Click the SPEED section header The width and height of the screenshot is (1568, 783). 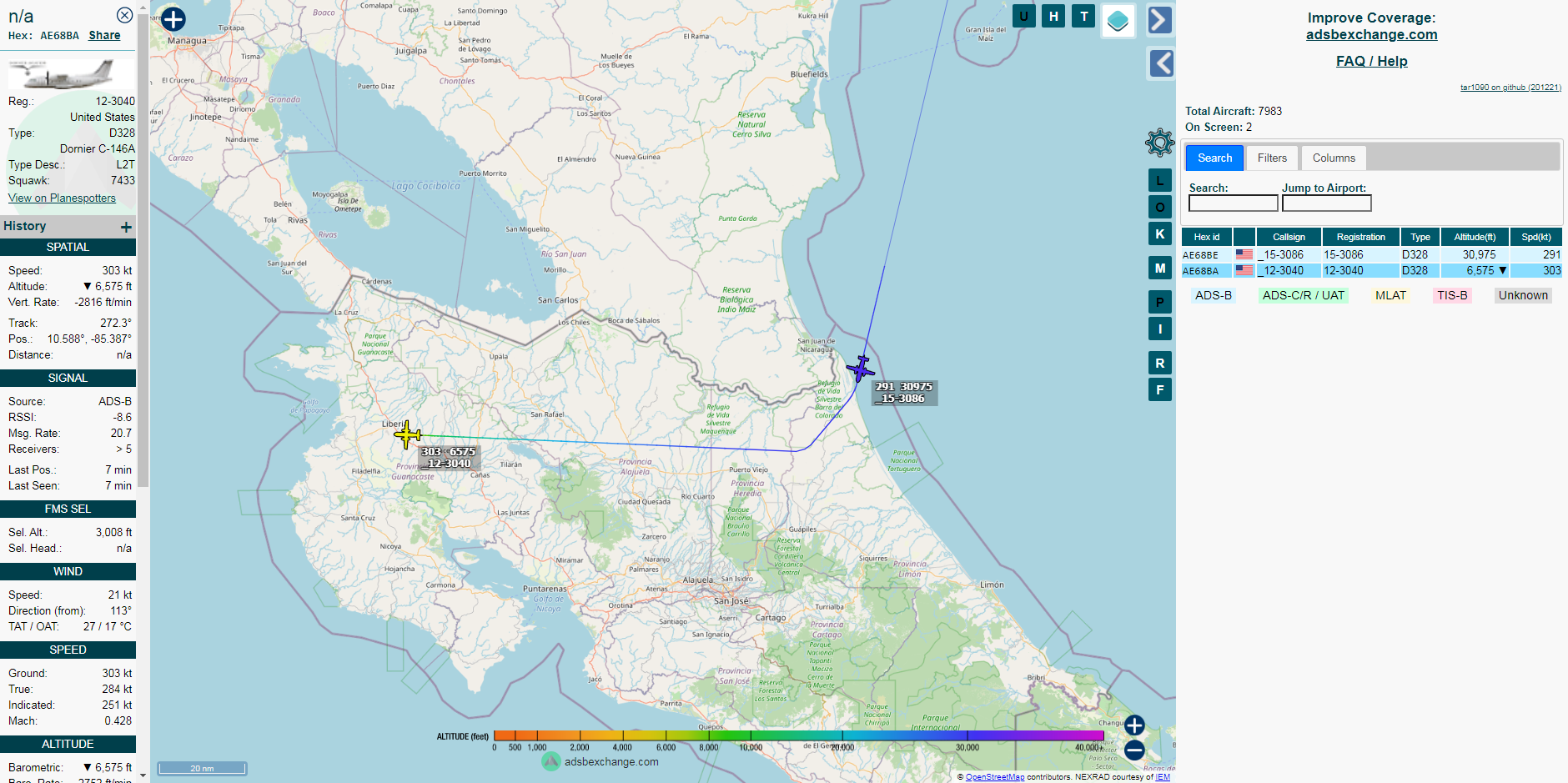(x=68, y=650)
